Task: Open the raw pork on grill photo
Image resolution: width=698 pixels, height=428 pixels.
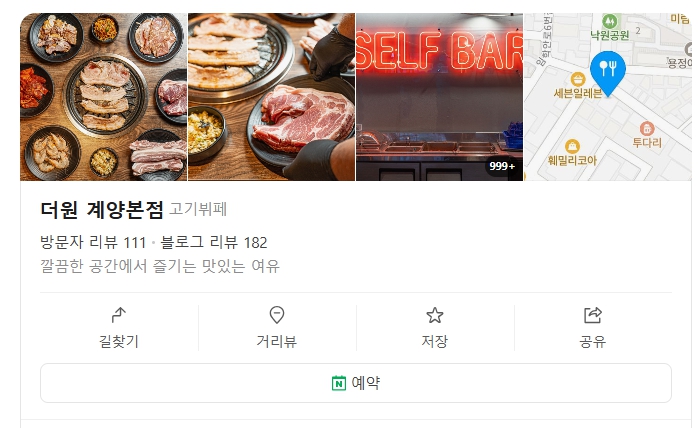Action: (272, 97)
